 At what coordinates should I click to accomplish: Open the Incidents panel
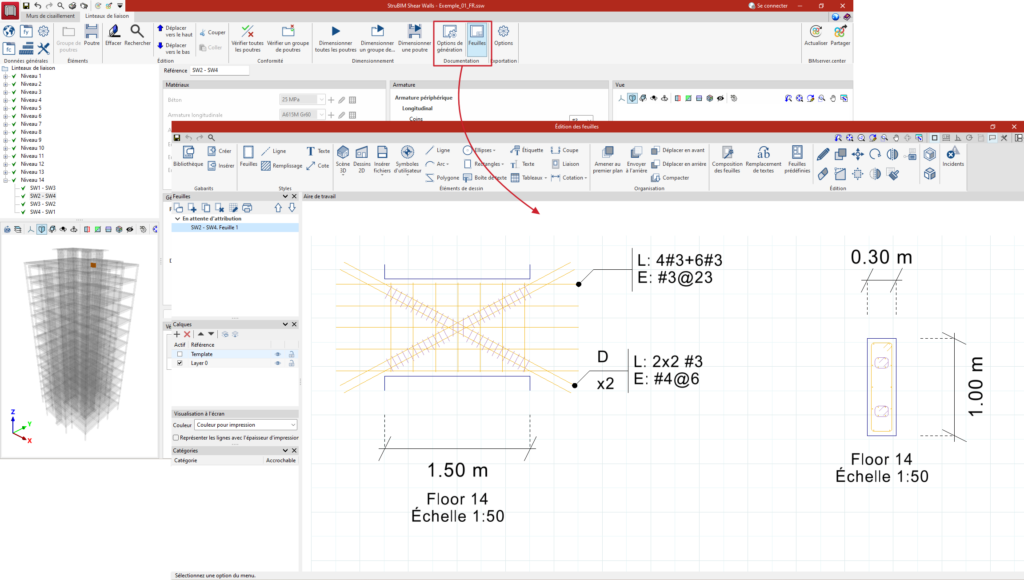[x=953, y=158]
